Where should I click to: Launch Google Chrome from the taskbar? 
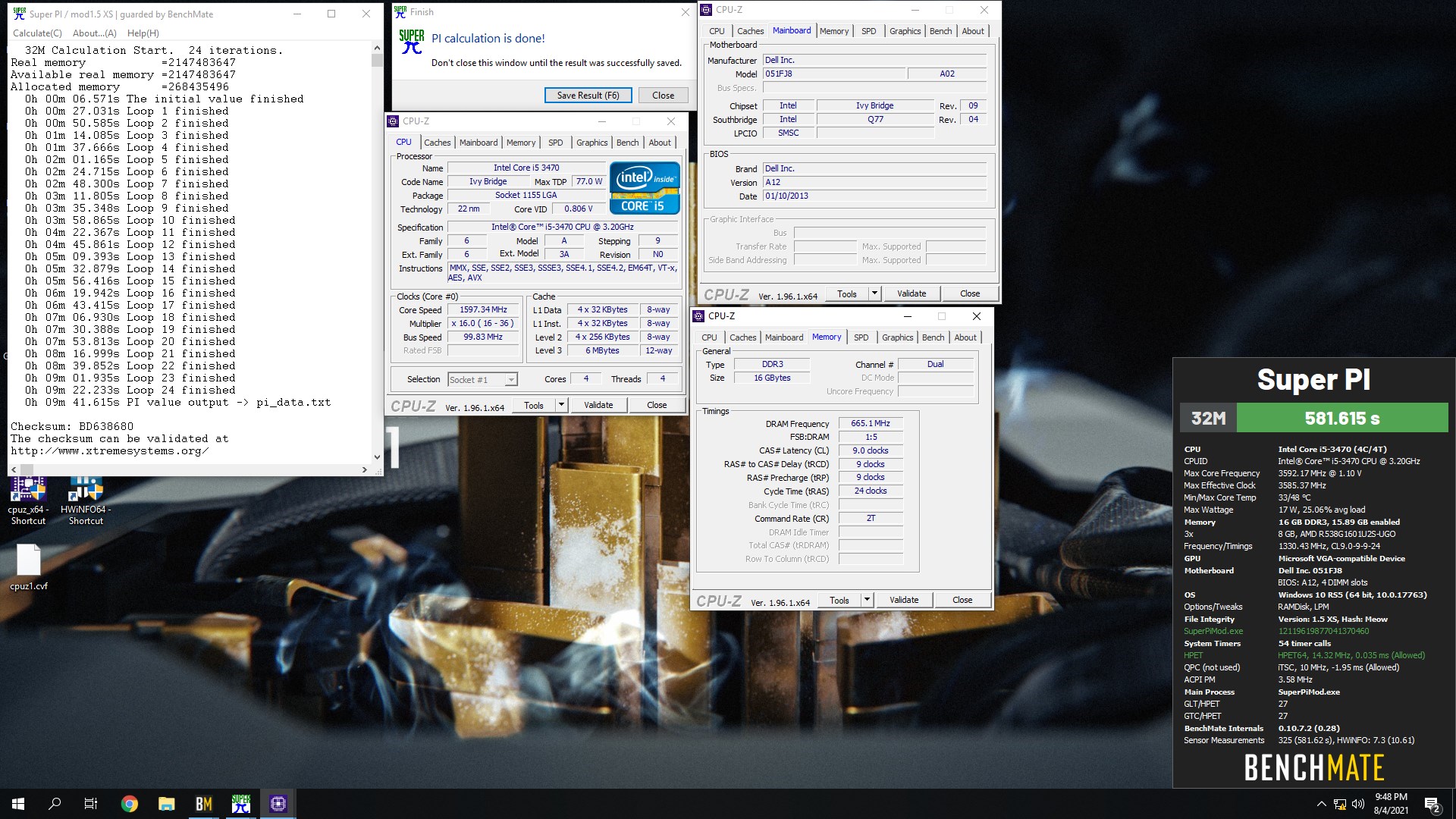[130, 804]
